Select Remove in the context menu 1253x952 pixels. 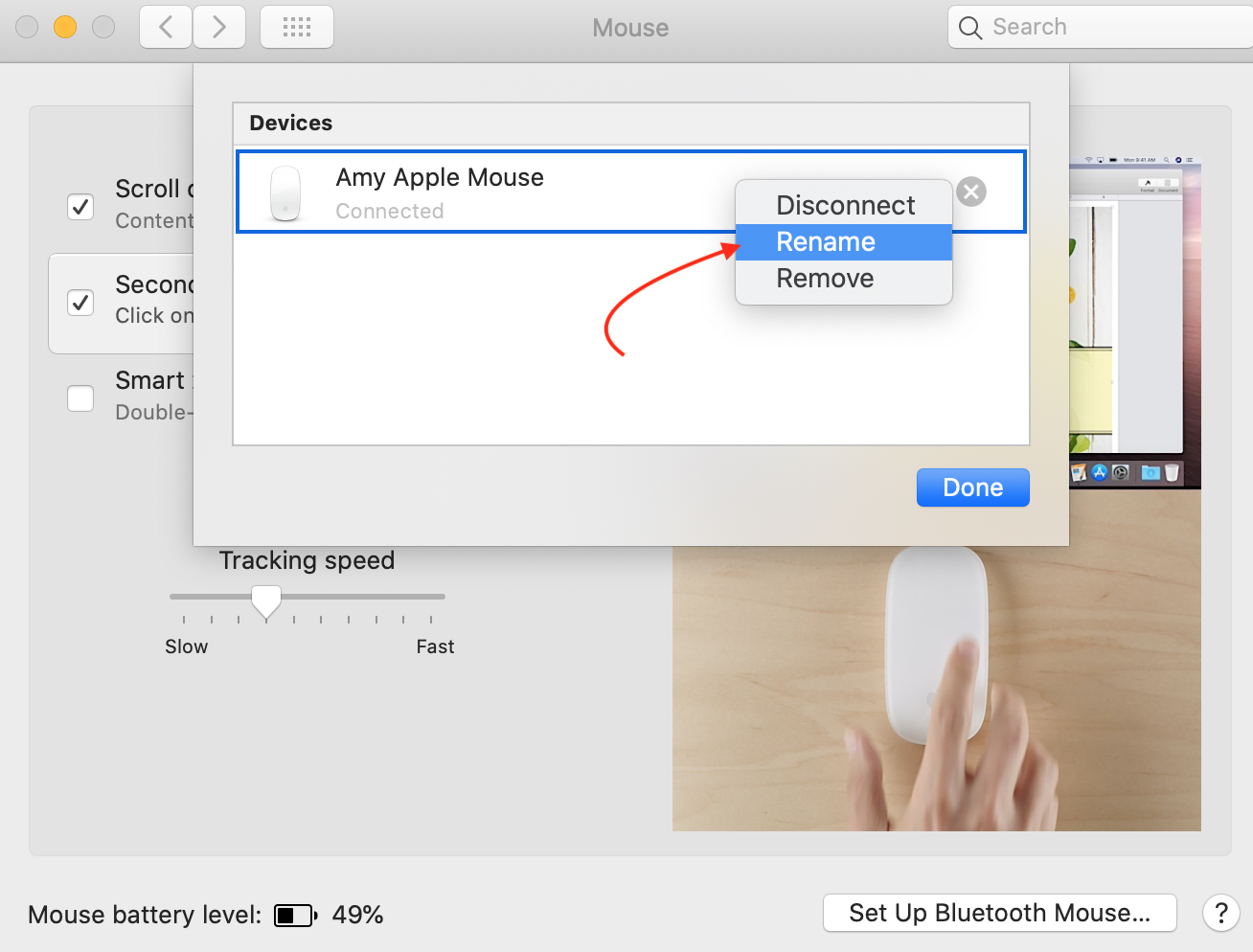[825, 278]
